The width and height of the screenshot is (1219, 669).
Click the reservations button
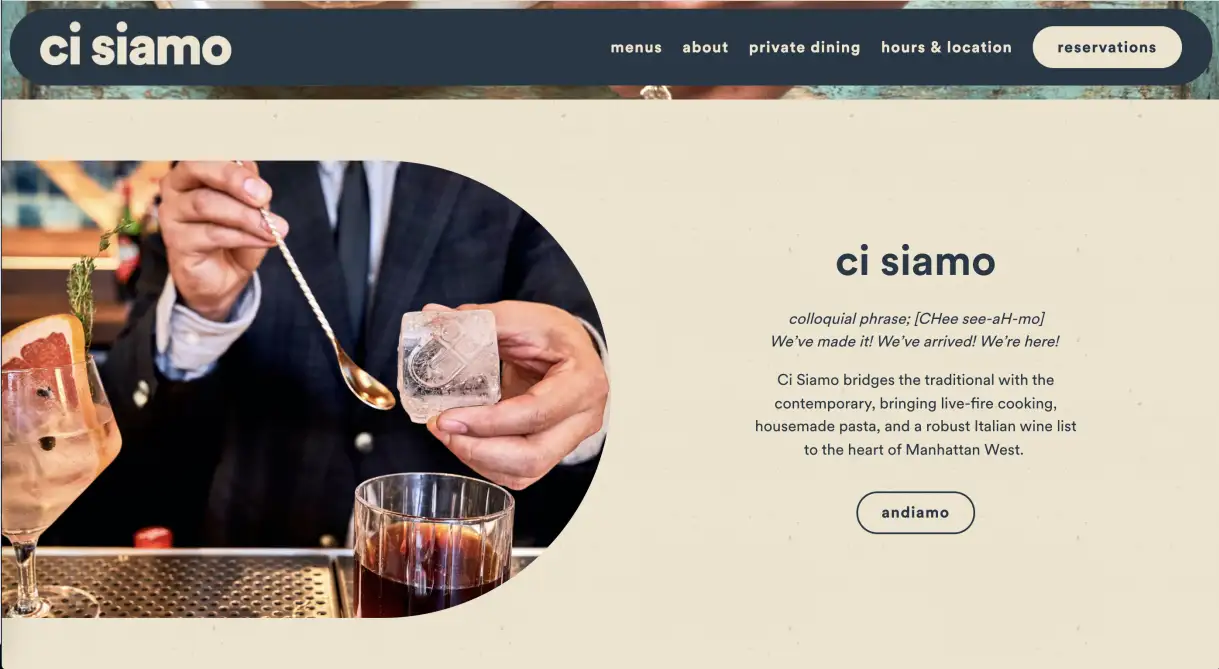click(x=1107, y=47)
